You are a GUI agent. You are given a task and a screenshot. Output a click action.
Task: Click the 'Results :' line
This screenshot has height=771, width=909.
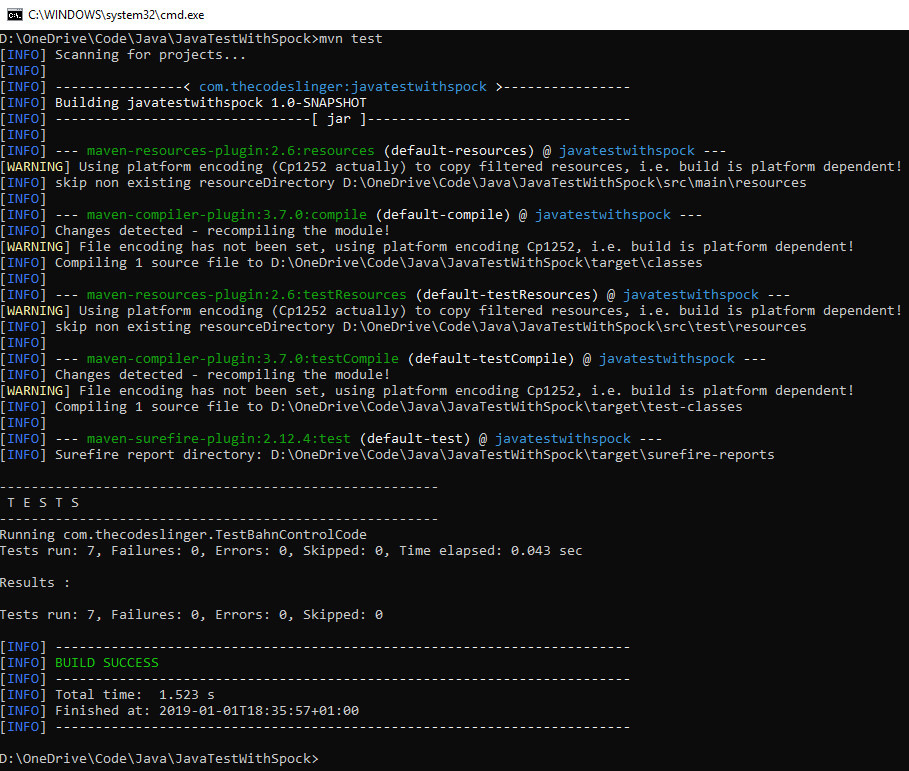(35, 583)
